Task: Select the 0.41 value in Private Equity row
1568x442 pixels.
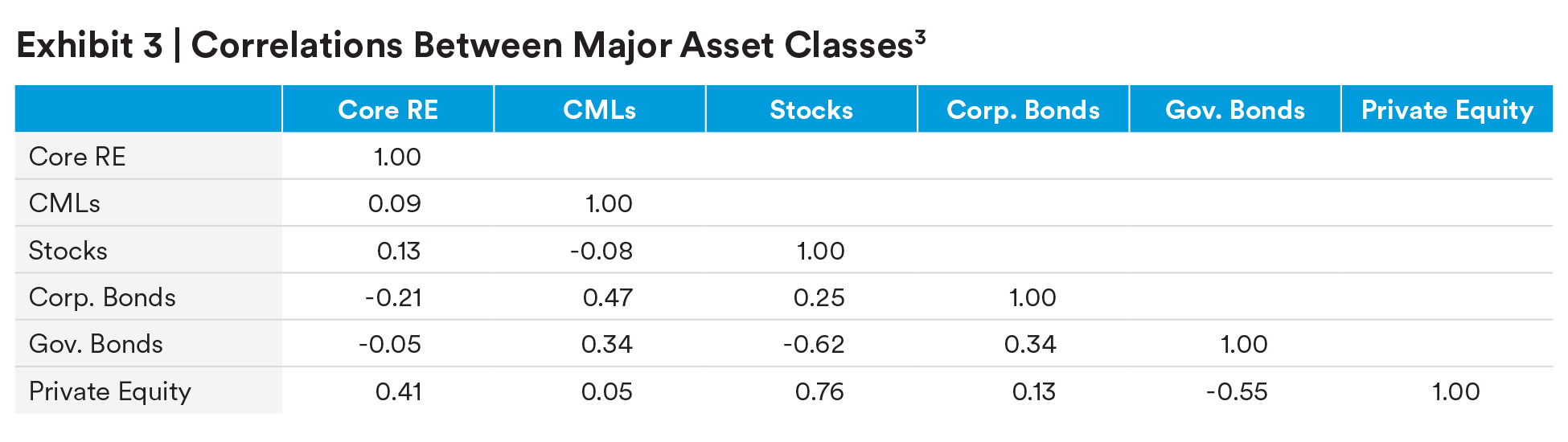Action: (x=398, y=391)
